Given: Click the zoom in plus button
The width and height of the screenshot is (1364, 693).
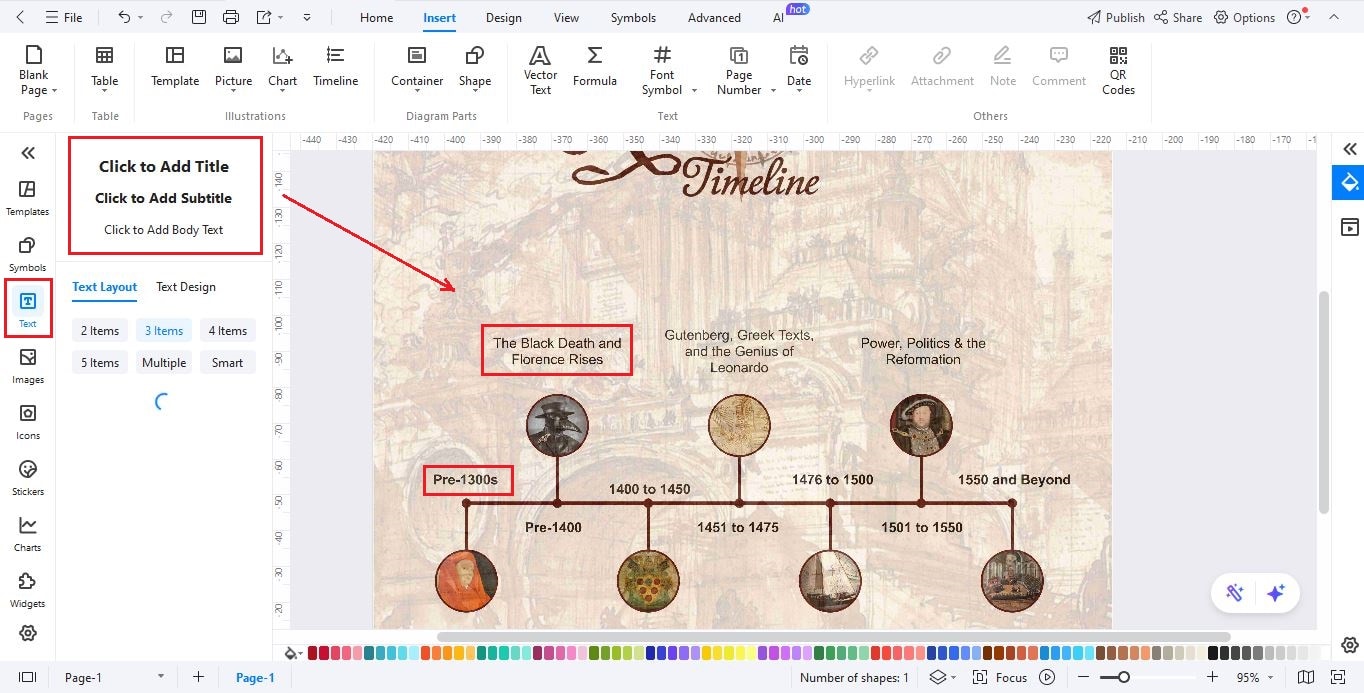Looking at the screenshot, I should 1212,677.
